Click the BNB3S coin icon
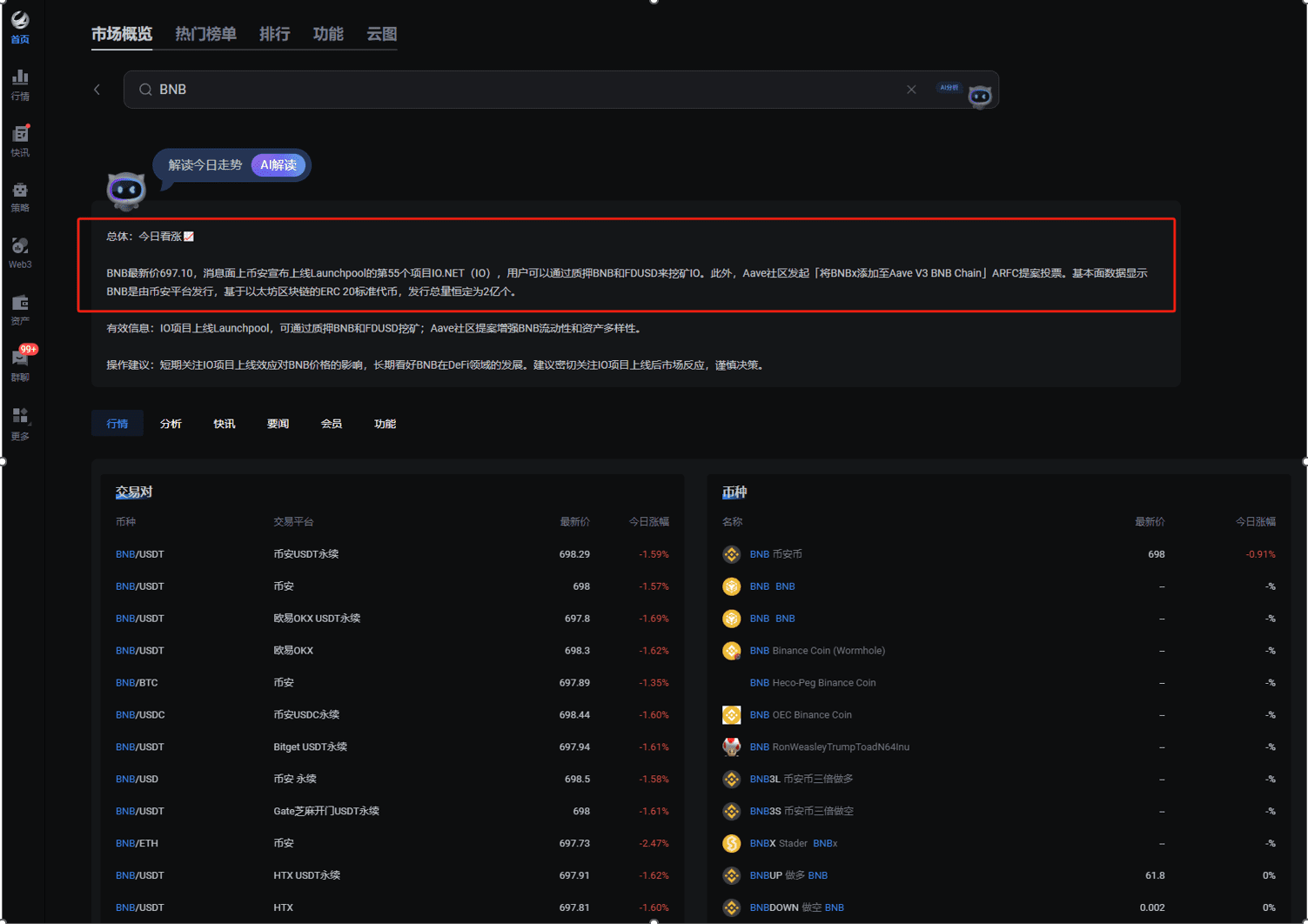Screen dimensions: 1308x924 click(x=732, y=812)
